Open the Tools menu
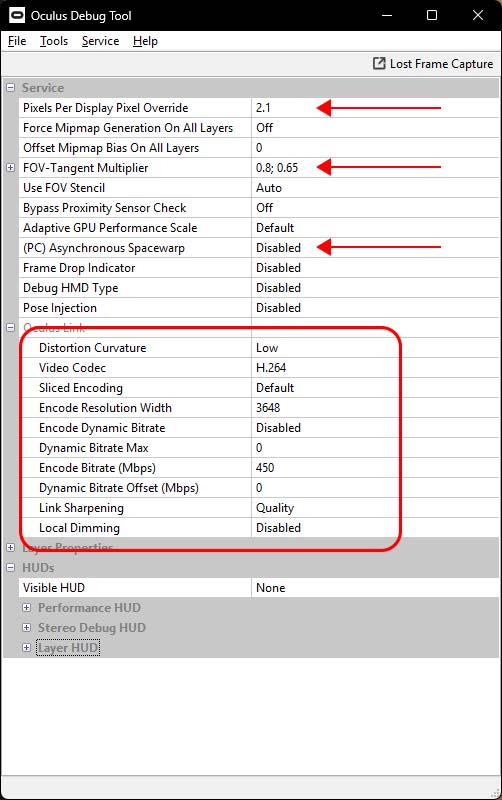This screenshot has height=800, width=502. click(x=54, y=41)
